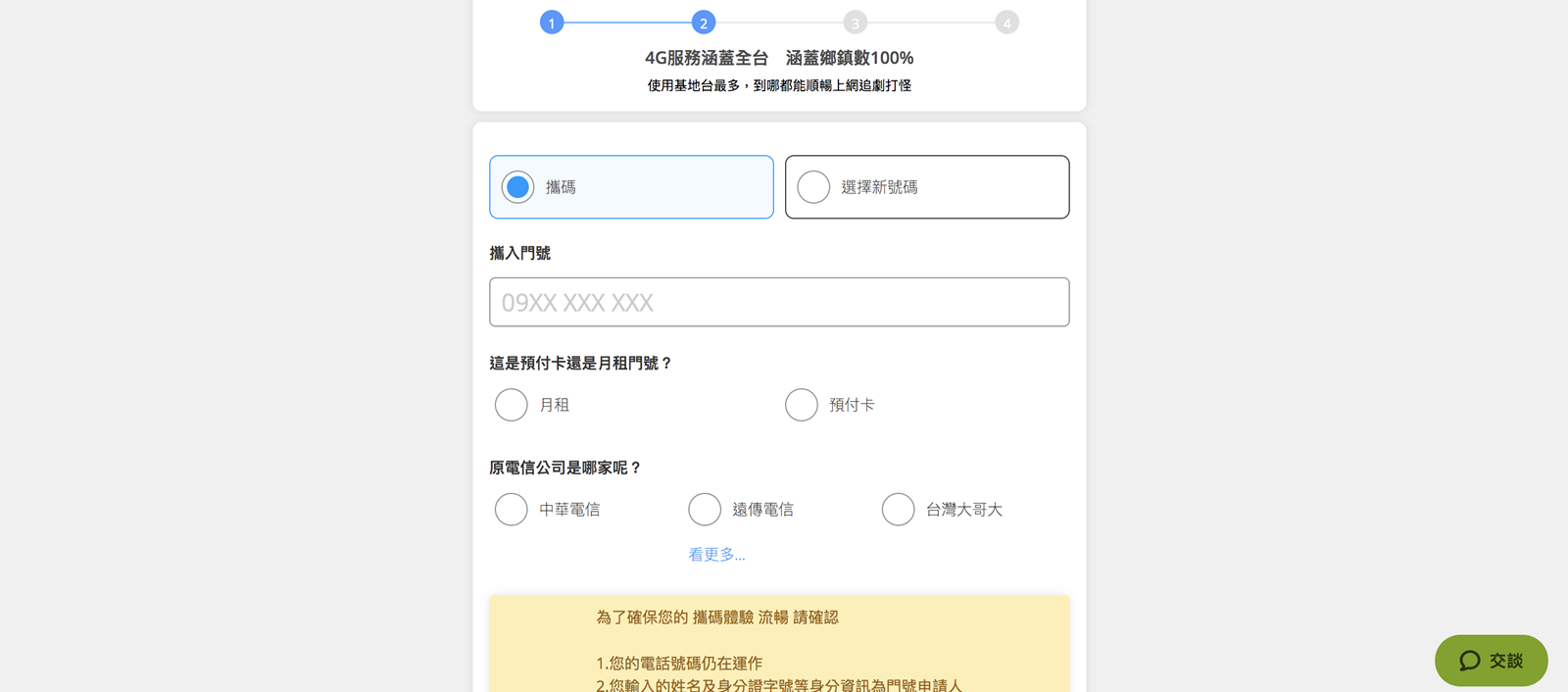Image resolution: width=1568 pixels, height=692 pixels.
Task: Open the 交談 chat bubble icon
Action: [1469, 661]
